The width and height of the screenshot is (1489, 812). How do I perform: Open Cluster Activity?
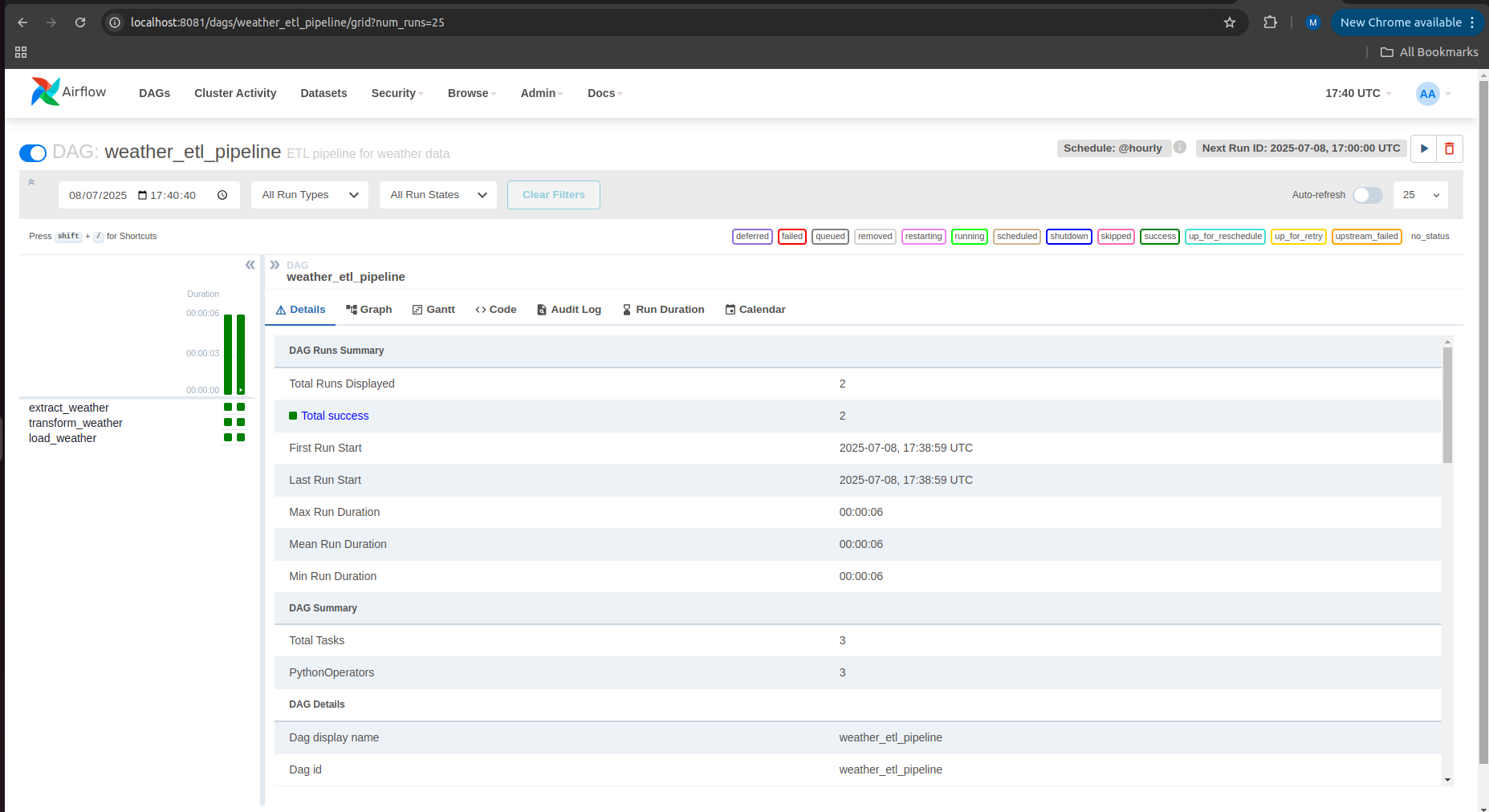(235, 93)
